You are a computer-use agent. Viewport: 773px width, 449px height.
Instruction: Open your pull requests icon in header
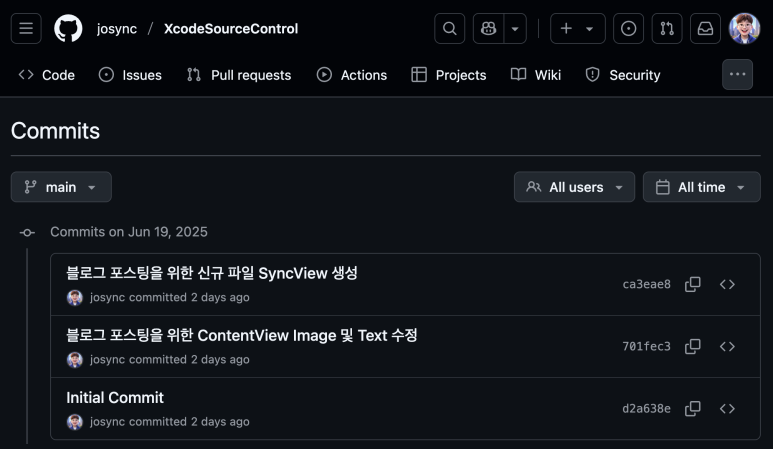click(x=667, y=29)
